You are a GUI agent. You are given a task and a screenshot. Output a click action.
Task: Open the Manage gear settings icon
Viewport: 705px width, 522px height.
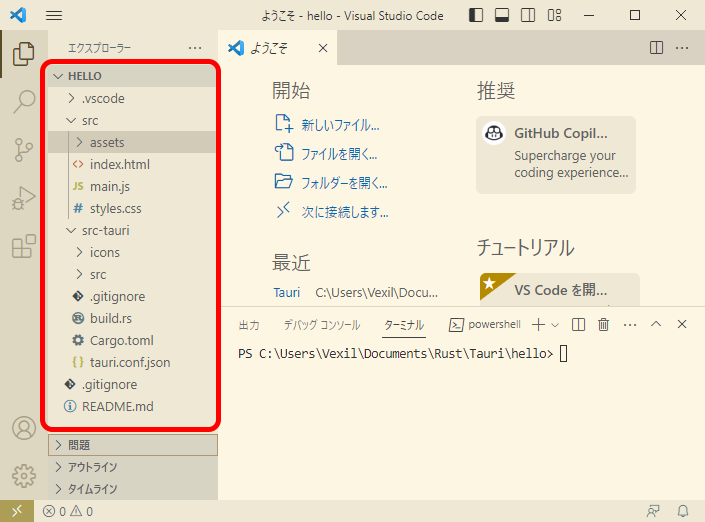[x=23, y=476]
